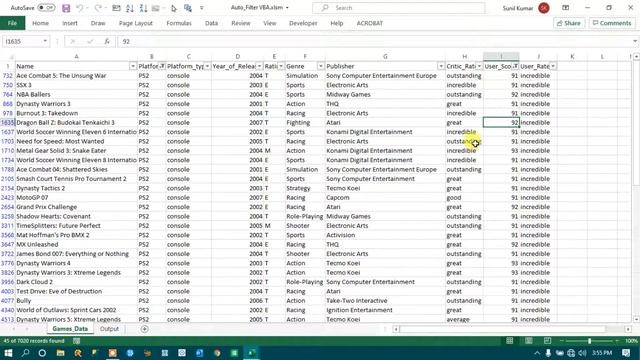Open File Explorer from the taskbar
Viewport: 640px width, 360px height.
(60, 353)
